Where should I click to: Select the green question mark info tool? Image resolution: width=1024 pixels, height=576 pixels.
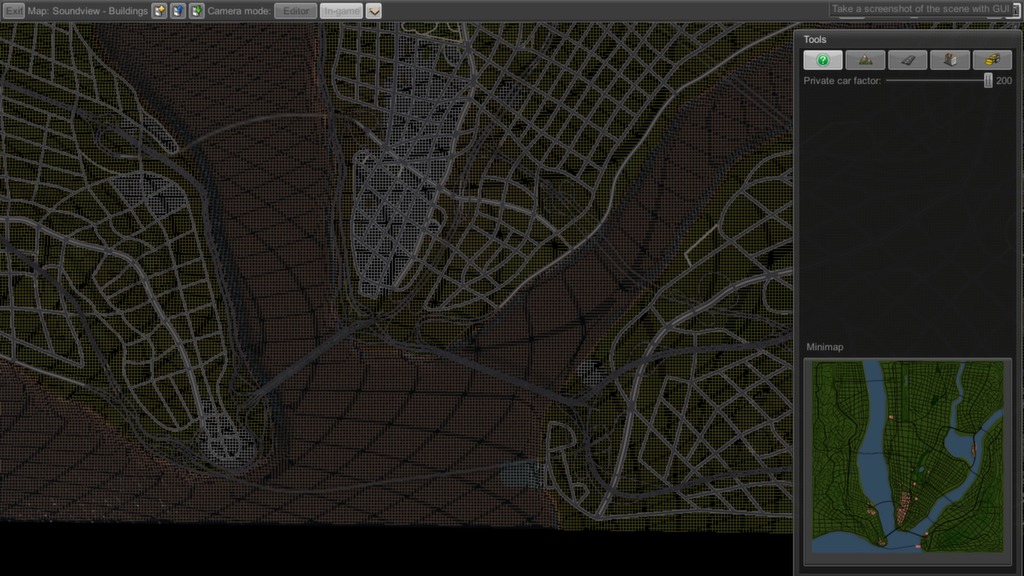[x=823, y=60]
